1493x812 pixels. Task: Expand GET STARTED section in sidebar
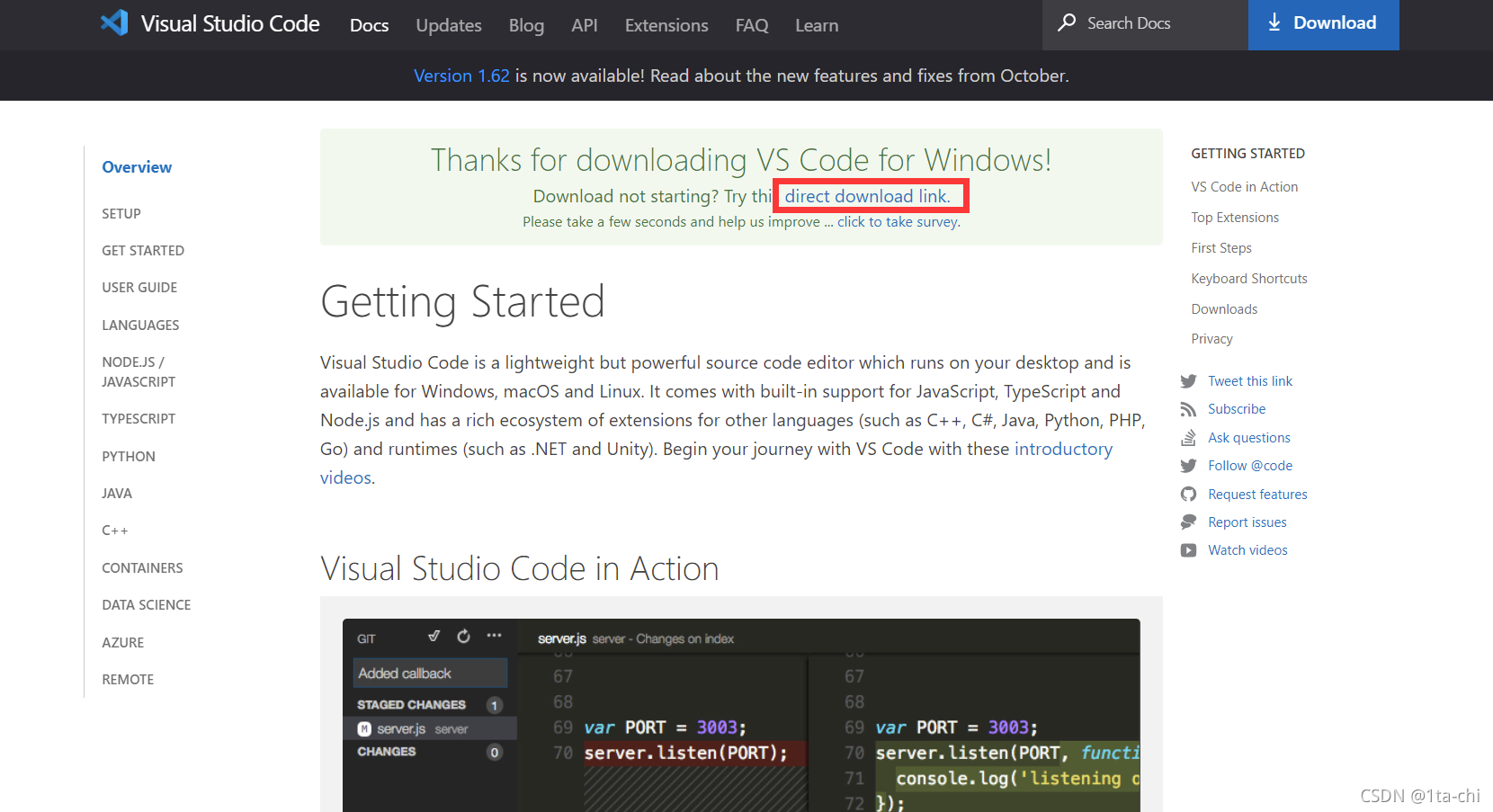[x=143, y=251]
